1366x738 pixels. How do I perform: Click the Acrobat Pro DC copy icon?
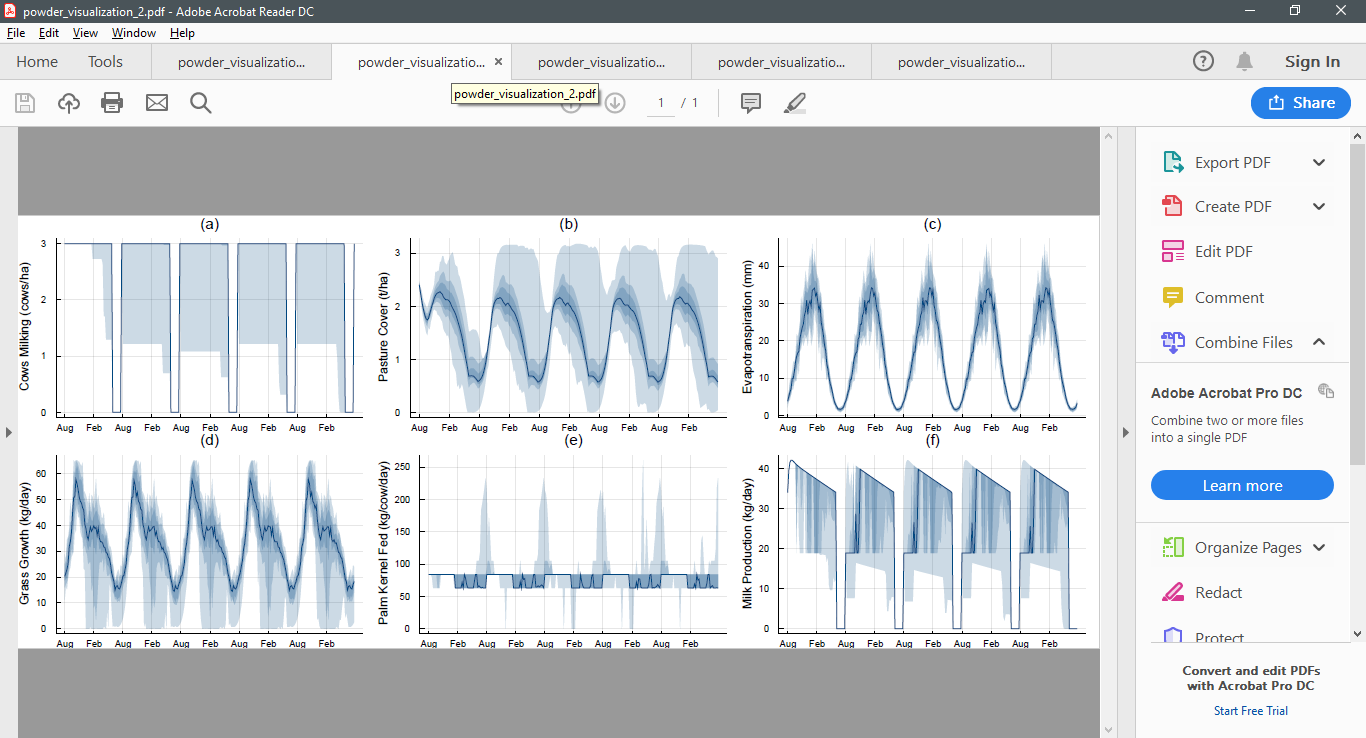1326,390
